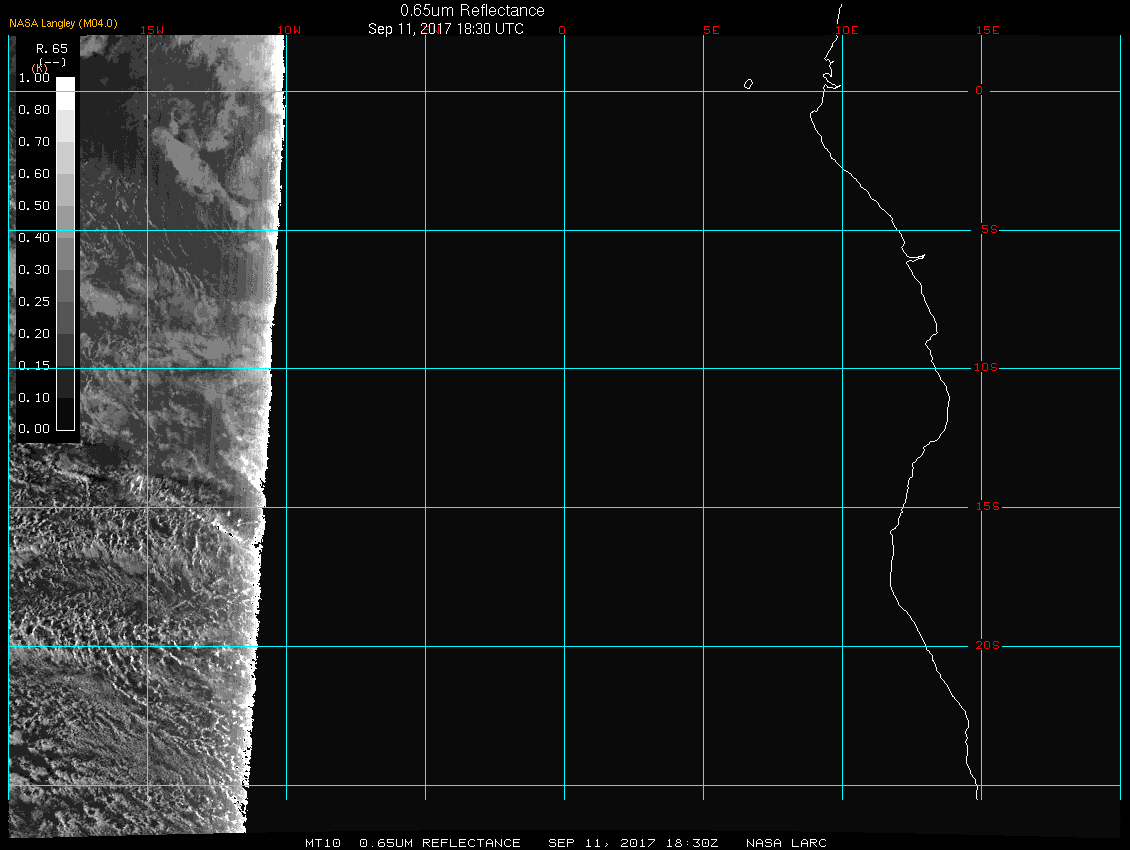Click the 10S latitude label
This screenshot has height=850, width=1130.
(x=986, y=368)
